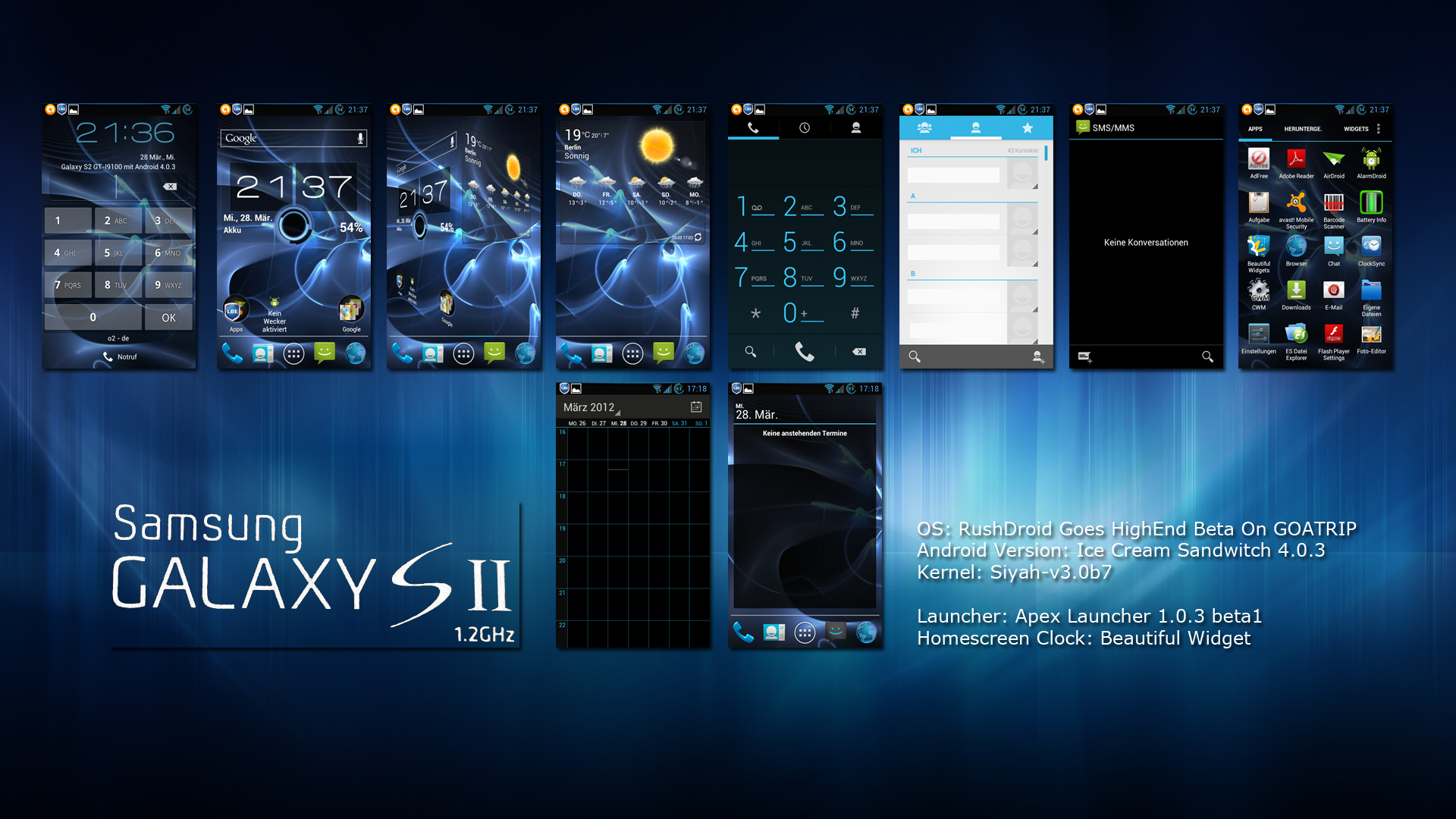Open the favorites star tab in contacts
Screen dimensions: 1456x819
tap(1028, 128)
